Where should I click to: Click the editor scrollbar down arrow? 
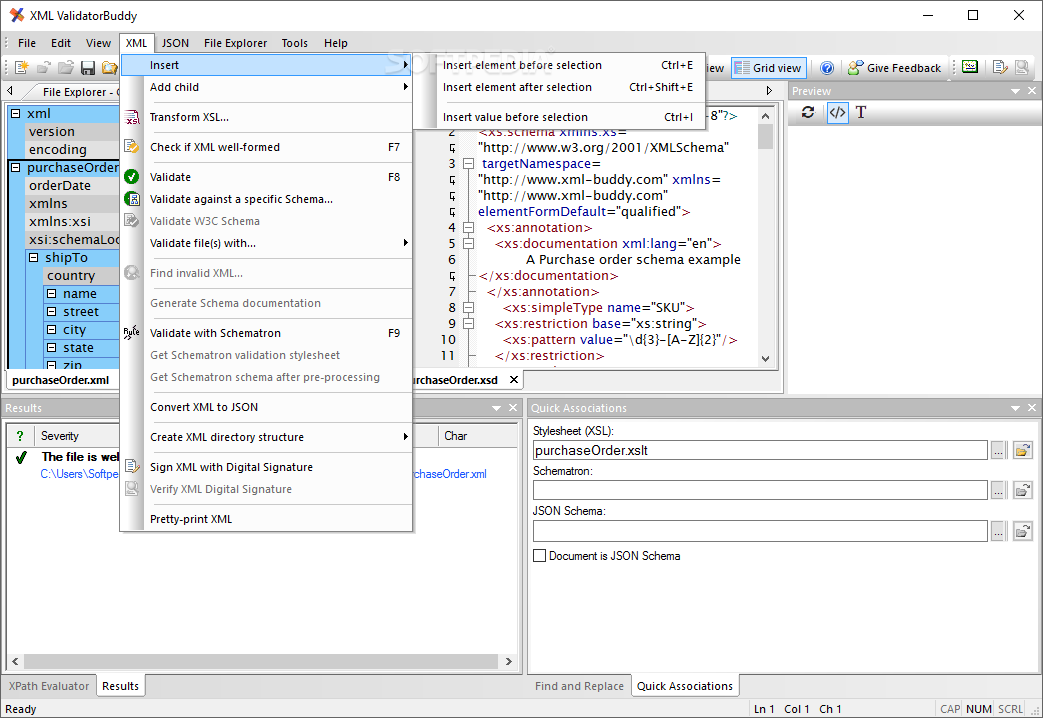[766, 359]
